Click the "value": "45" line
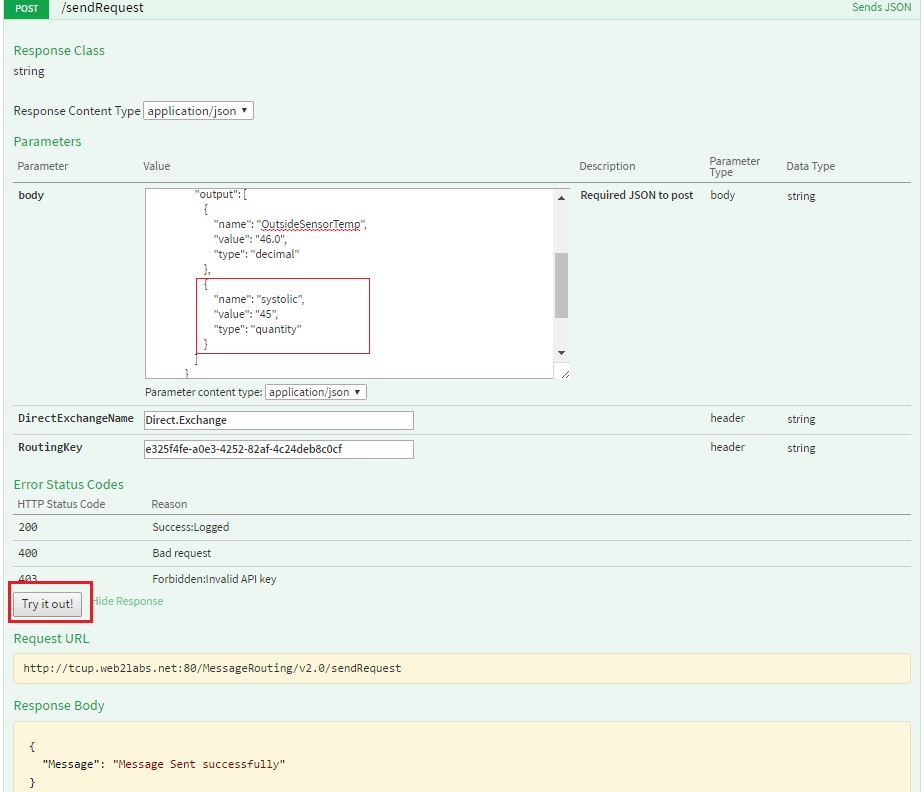 point(245,314)
